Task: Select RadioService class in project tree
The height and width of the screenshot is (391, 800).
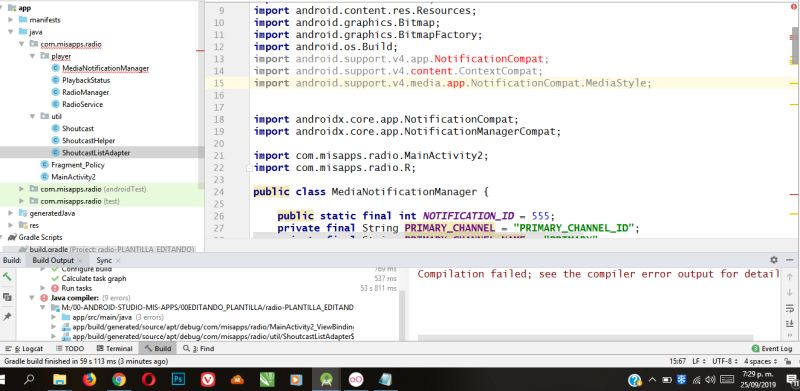Action: pos(82,104)
